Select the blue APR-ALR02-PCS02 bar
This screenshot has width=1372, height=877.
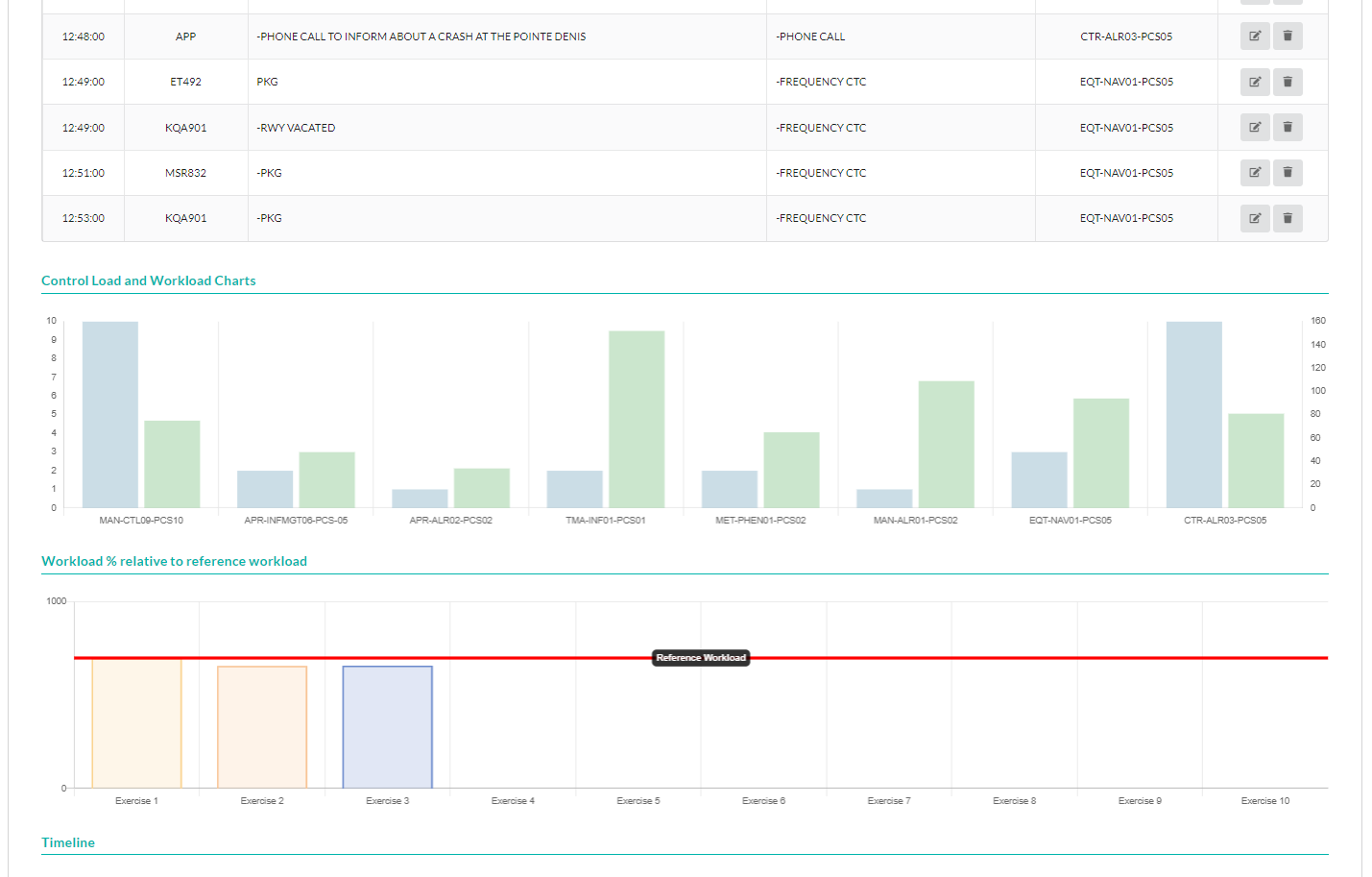420,499
